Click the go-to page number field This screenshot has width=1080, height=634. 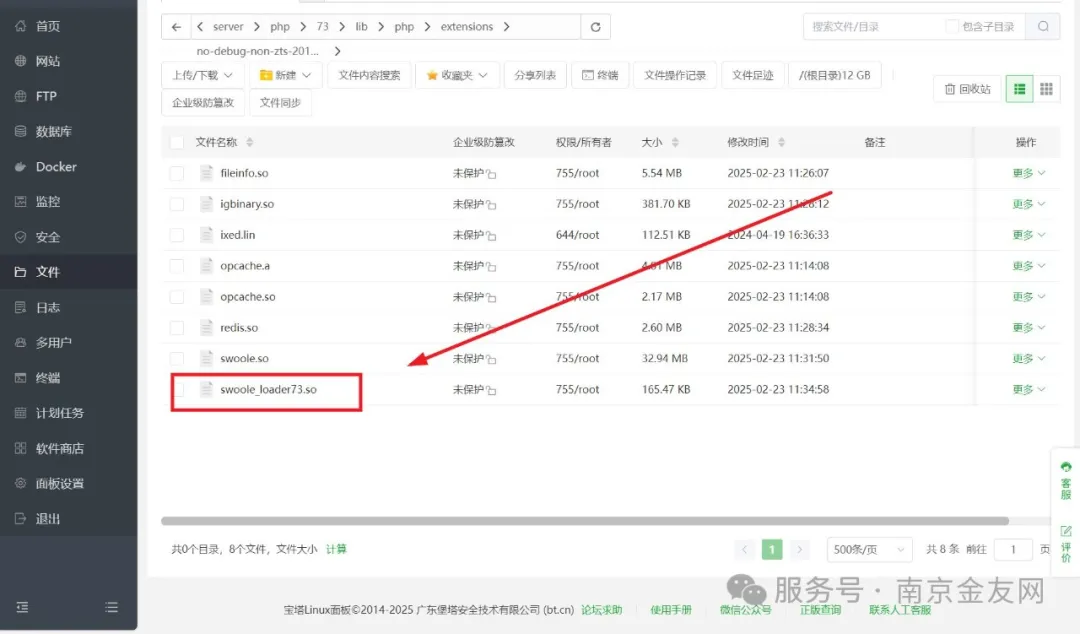click(1013, 549)
